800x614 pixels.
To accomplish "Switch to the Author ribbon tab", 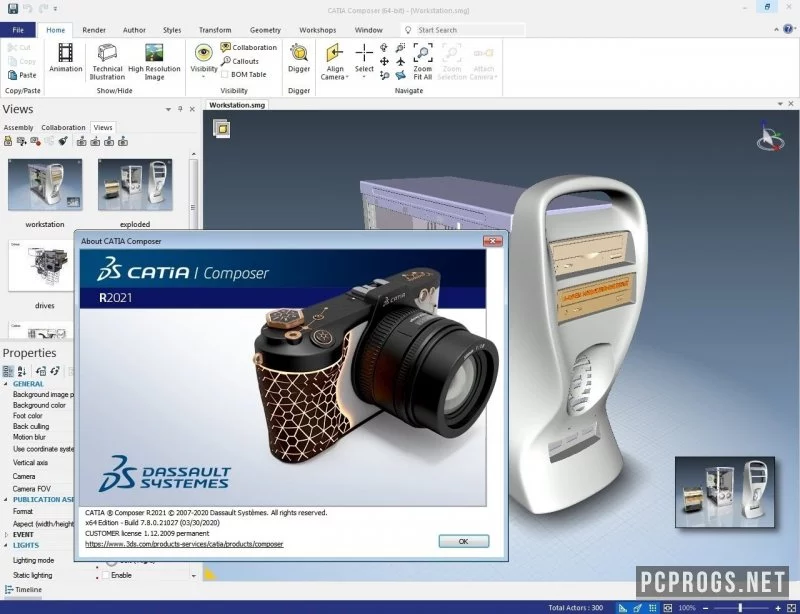I will click(134, 30).
